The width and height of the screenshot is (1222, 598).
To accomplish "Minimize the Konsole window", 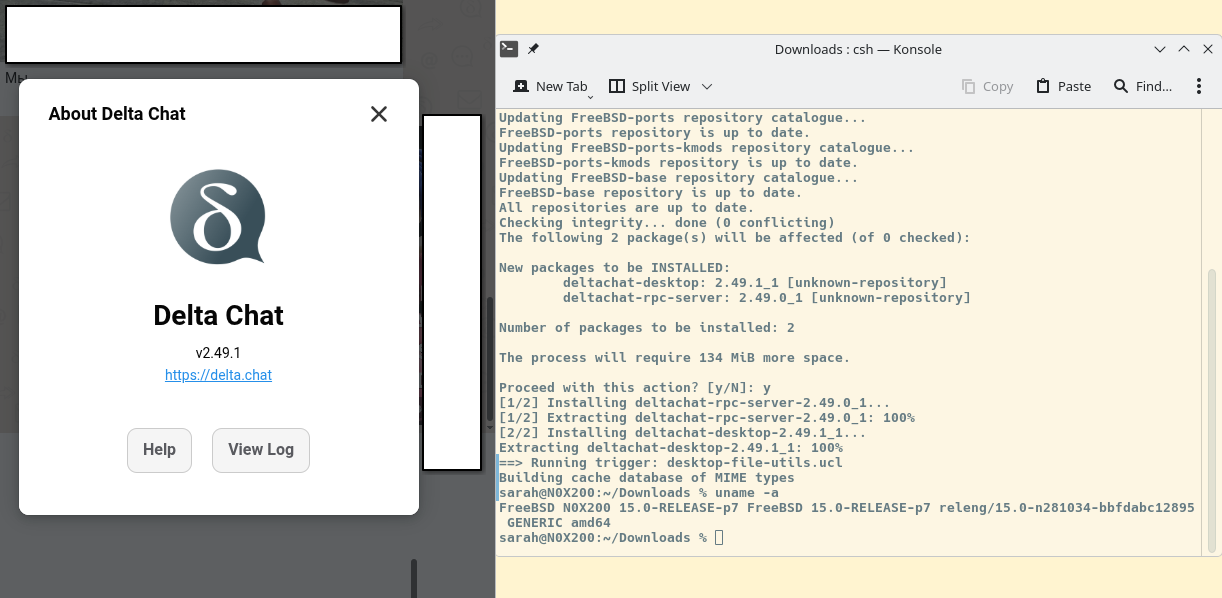I will pyautogui.click(x=1160, y=49).
